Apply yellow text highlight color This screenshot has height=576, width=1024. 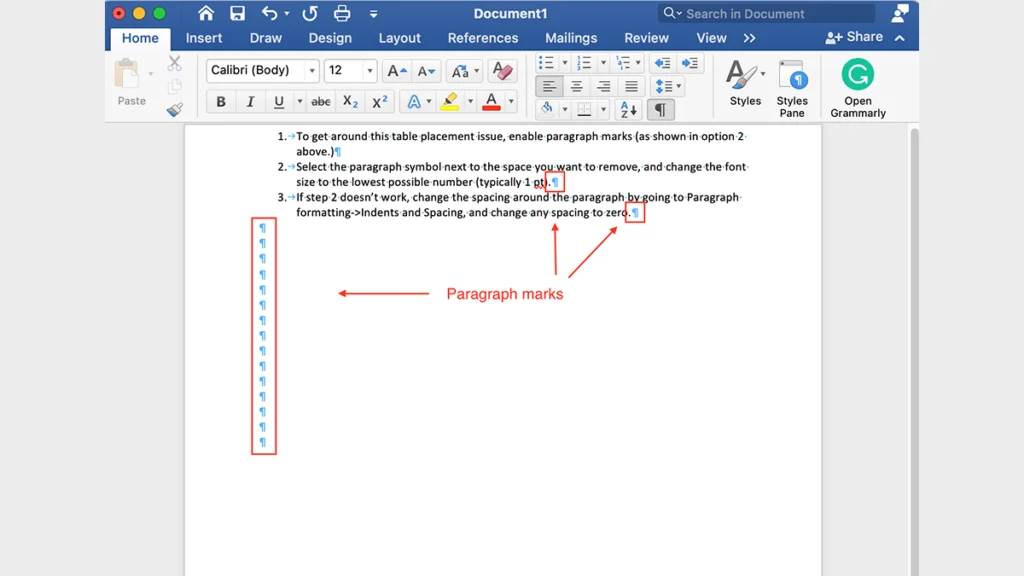(x=450, y=102)
